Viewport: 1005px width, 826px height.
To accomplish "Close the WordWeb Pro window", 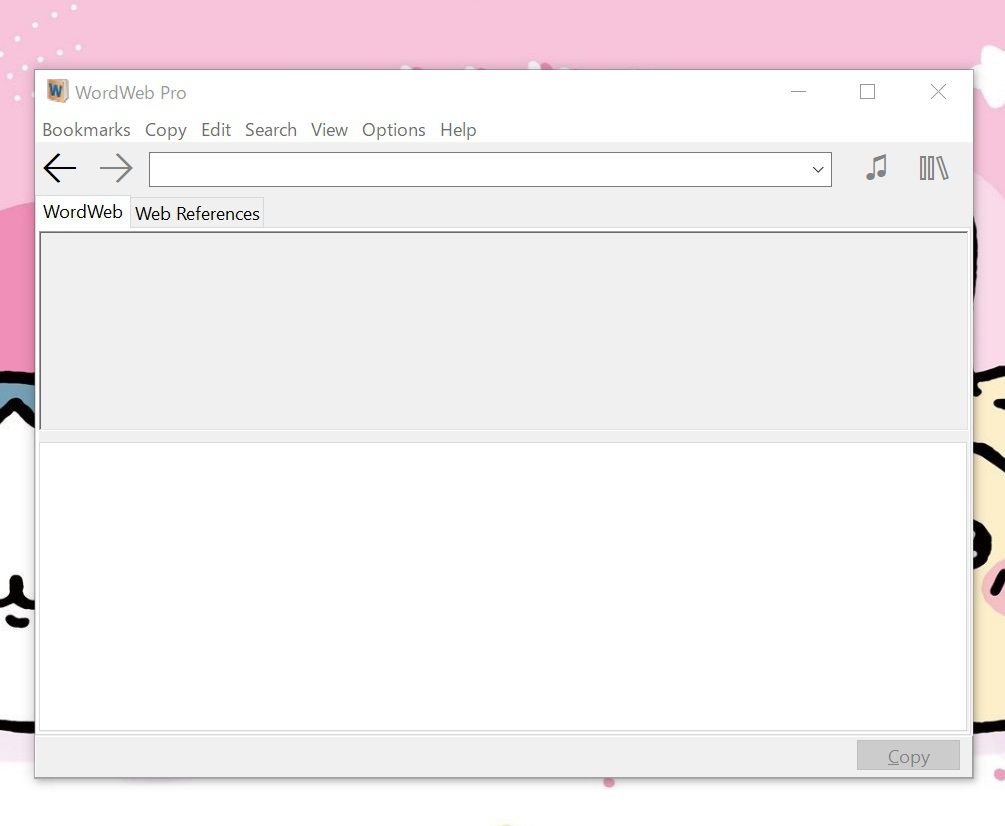I will tap(938, 92).
